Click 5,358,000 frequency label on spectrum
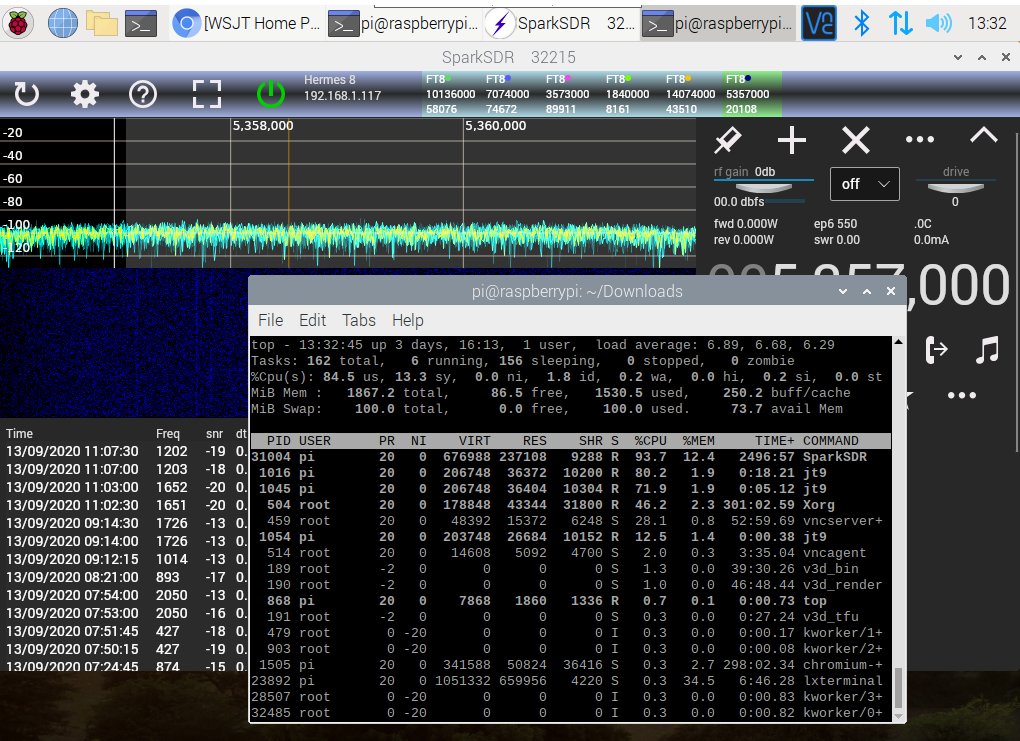 (263, 126)
